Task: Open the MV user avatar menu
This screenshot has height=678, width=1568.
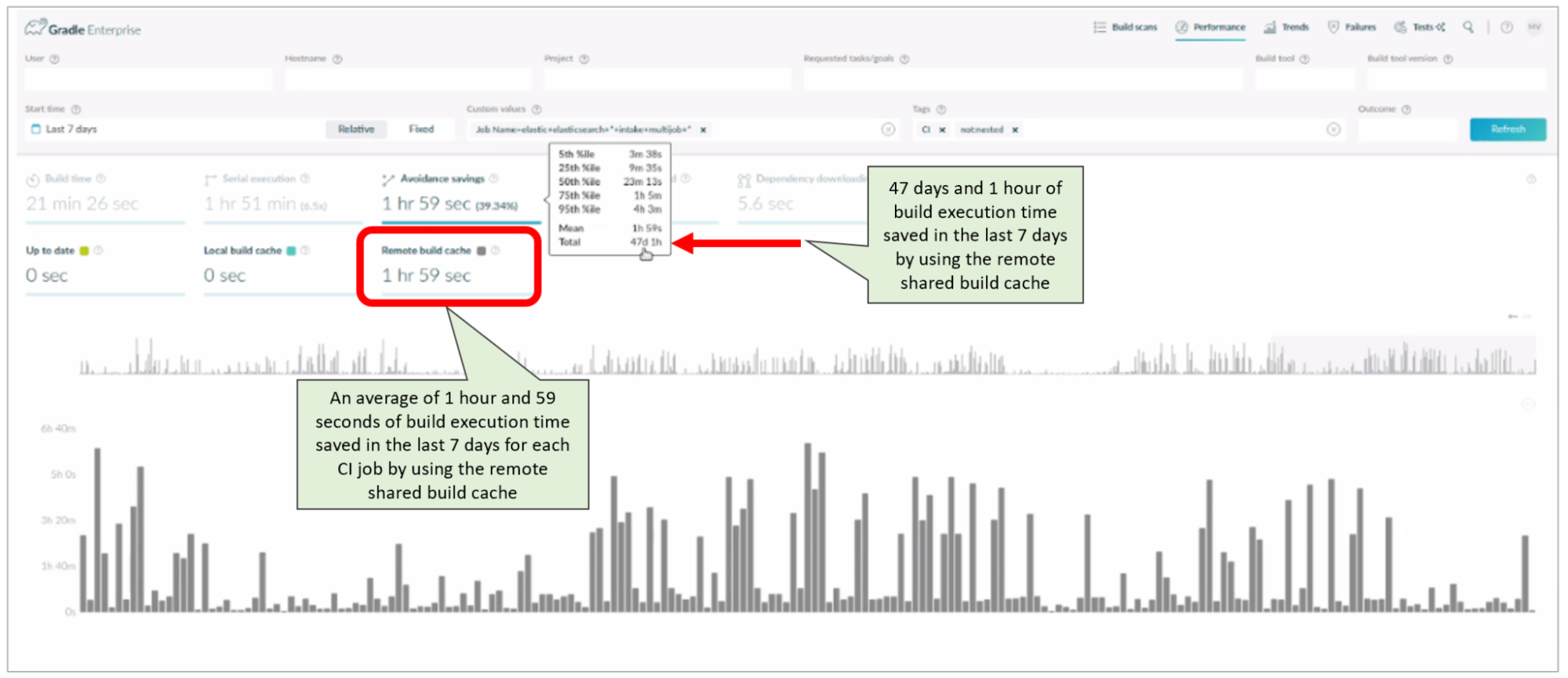Action: click(1534, 27)
